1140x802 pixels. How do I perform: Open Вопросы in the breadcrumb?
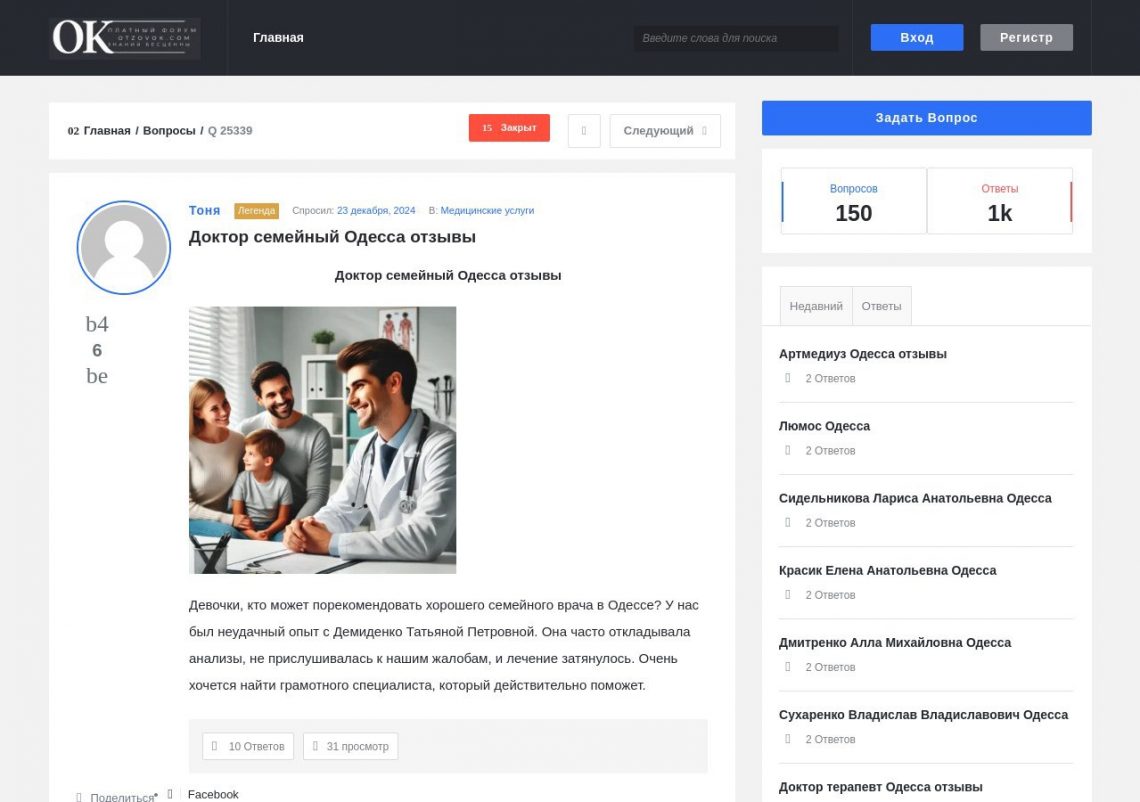pyautogui.click(x=169, y=131)
